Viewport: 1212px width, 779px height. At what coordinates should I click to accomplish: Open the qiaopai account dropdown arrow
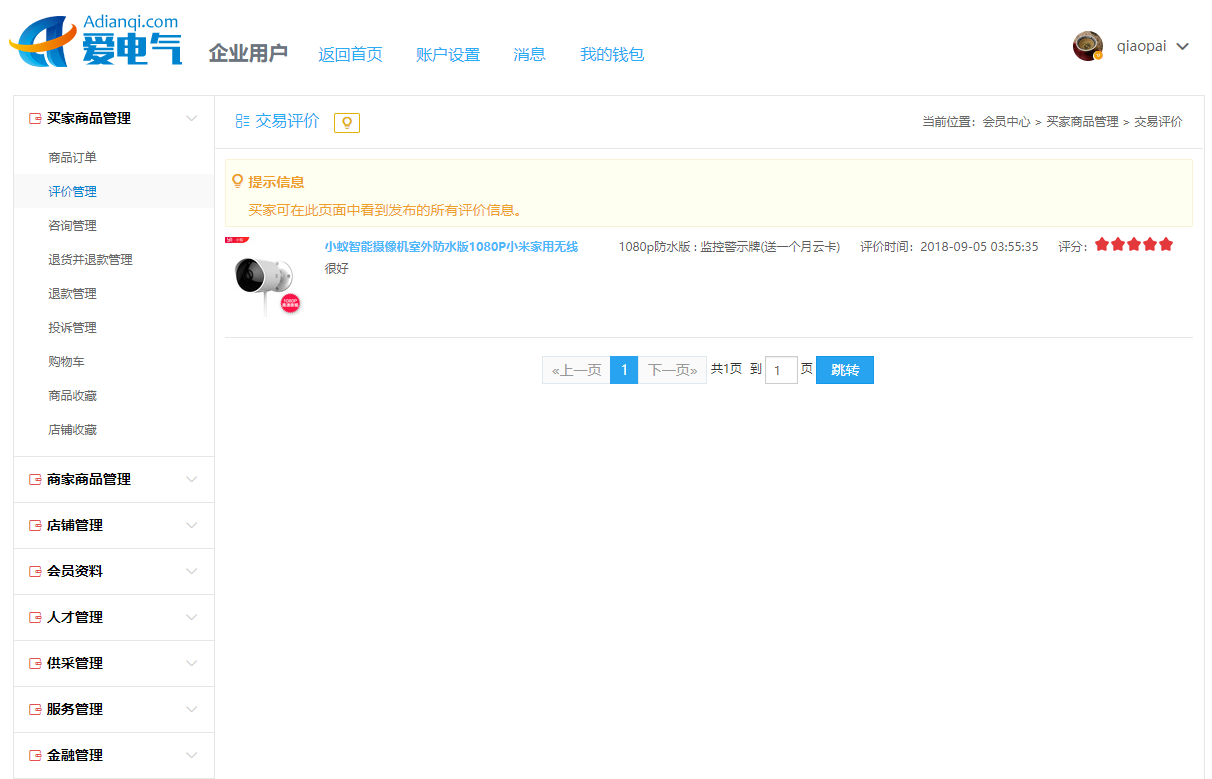1183,47
